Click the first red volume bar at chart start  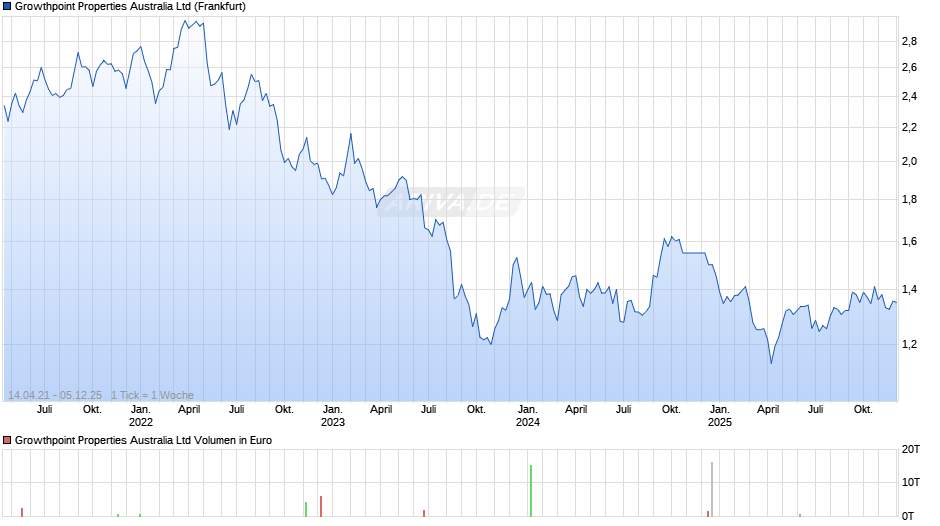click(22, 512)
